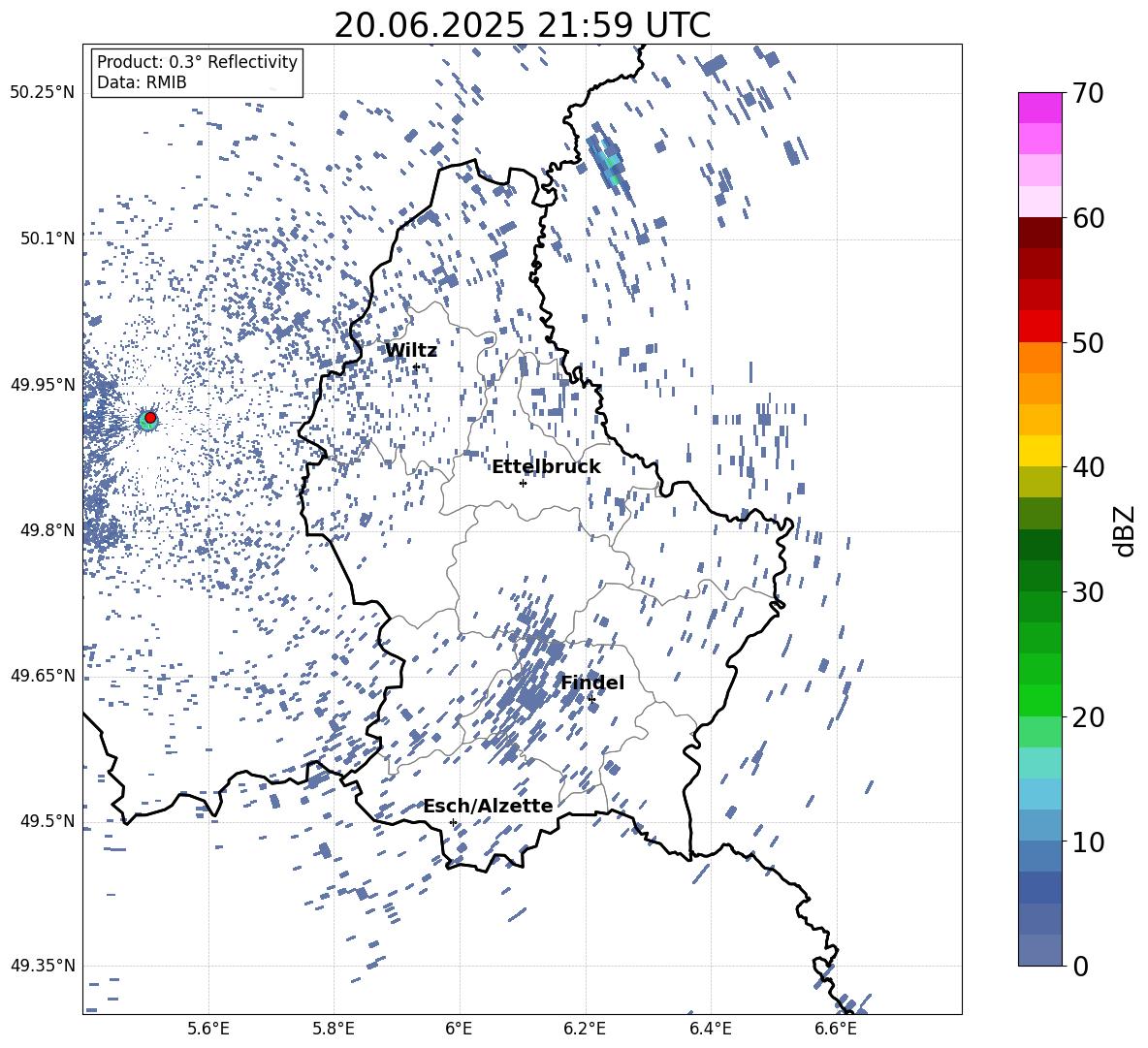This screenshot has height=1048, width=1148.
Task: Click the Wiltz station cross marker
Action: coord(416,367)
